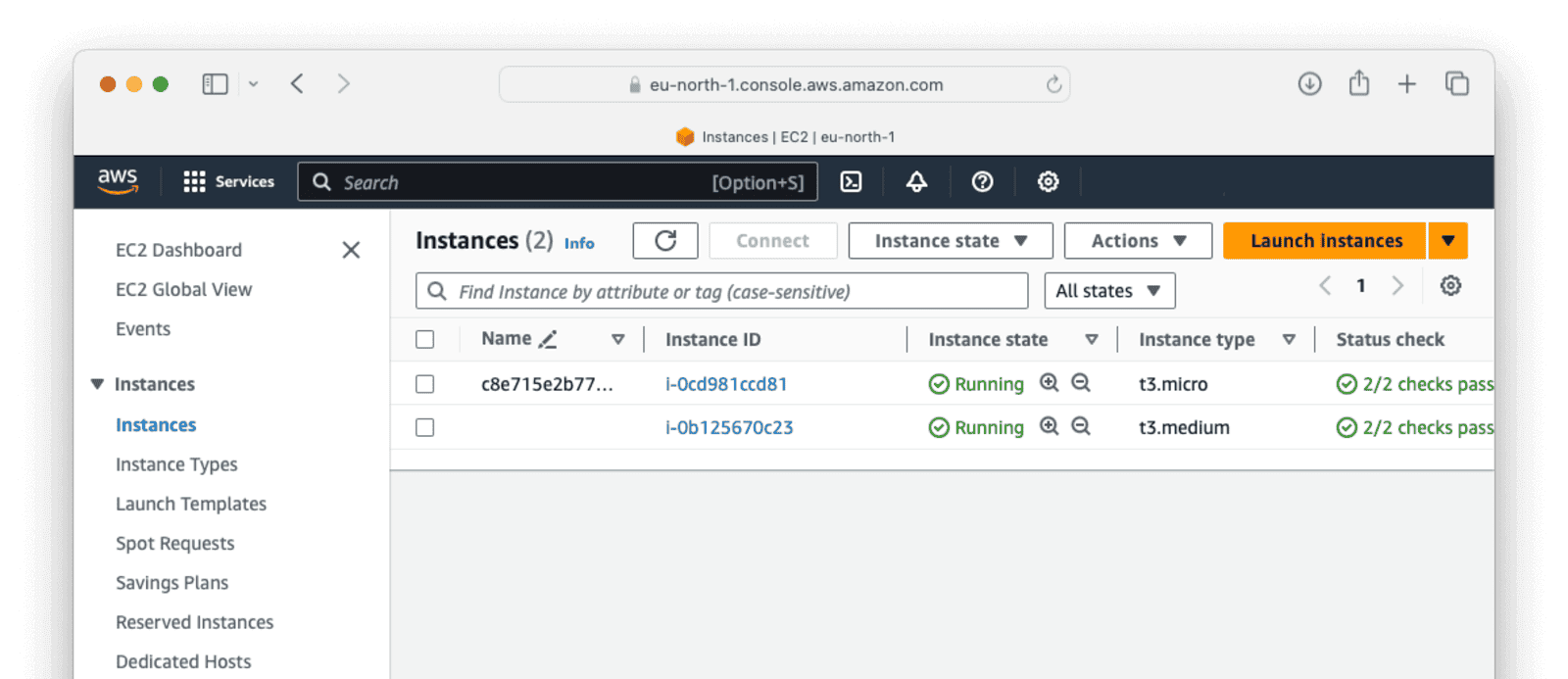This screenshot has height=679, width=1568.
Task: Open Launch instances split arrow
Action: (1447, 241)
